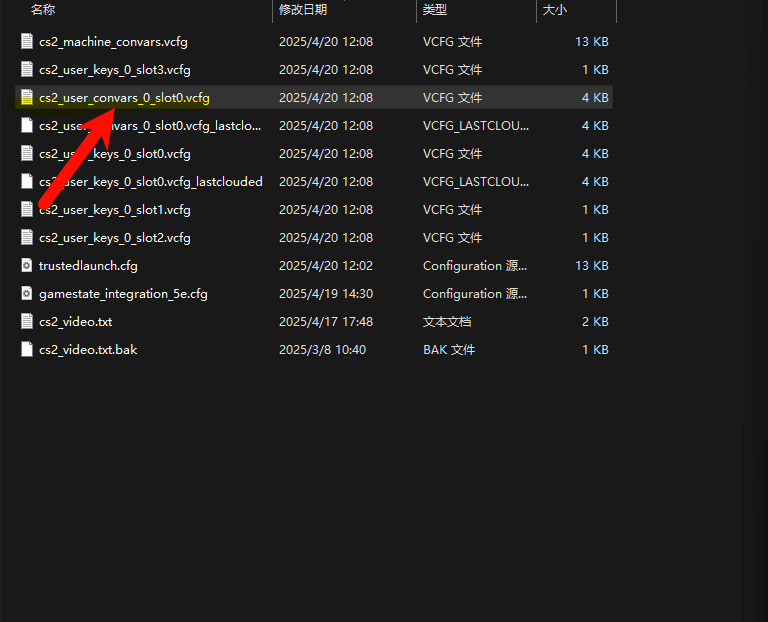Select file name cs2_user_keys_0_slot1.vcfg
This screenshot has height=622, width=768.
pos(115,210)
